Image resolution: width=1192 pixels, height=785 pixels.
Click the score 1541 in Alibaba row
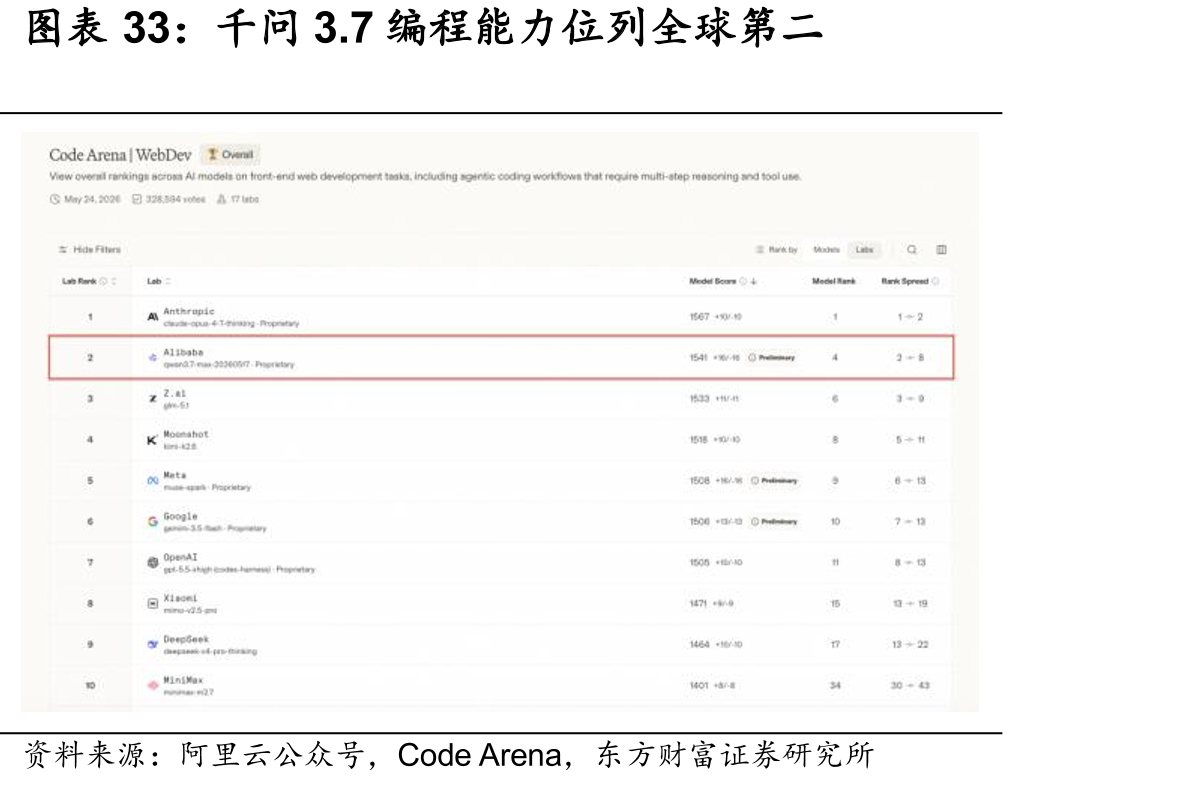pyautogui.click(x=699, y=357)
